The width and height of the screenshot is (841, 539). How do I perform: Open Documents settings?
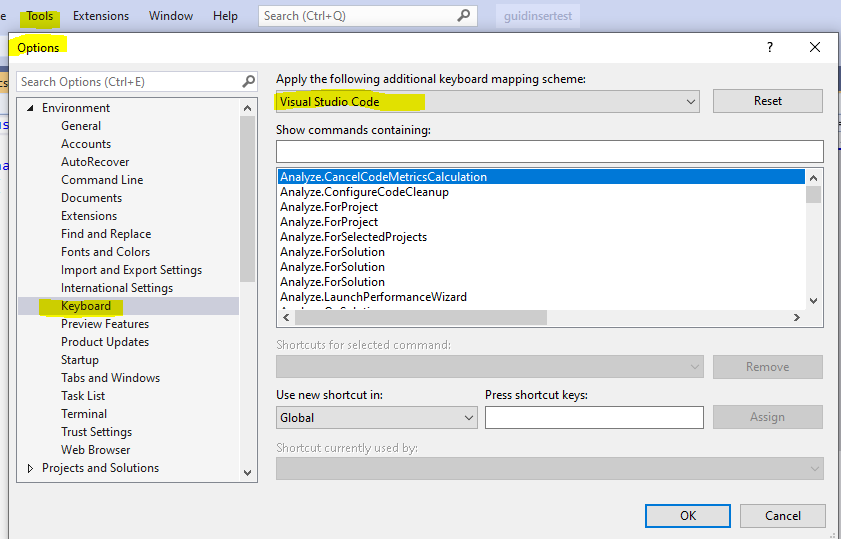pos(91,197)
